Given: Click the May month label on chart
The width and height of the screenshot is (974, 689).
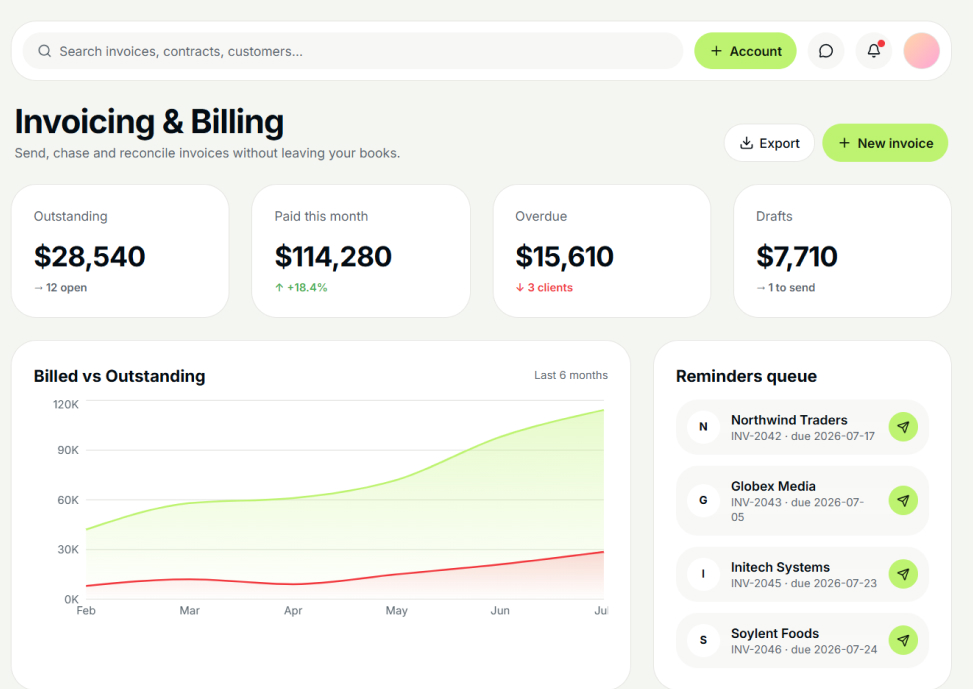Looking at the screenshot, I should [396, 611].
